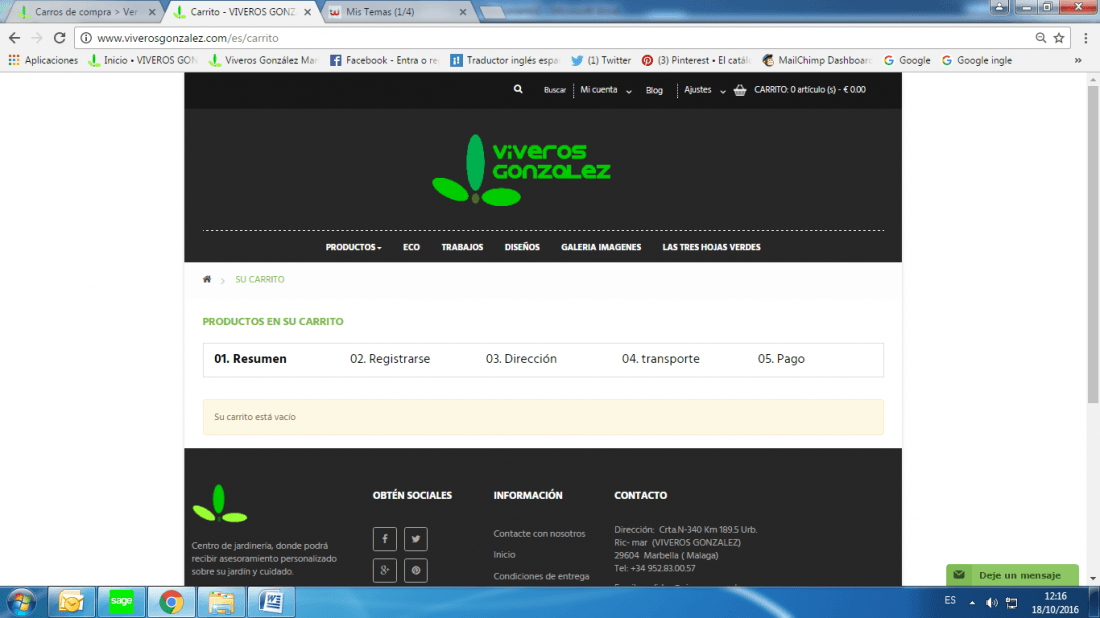Open Condiciones de entrega footer link
This screenshot has height=618, width=1100.
(541, 576)
